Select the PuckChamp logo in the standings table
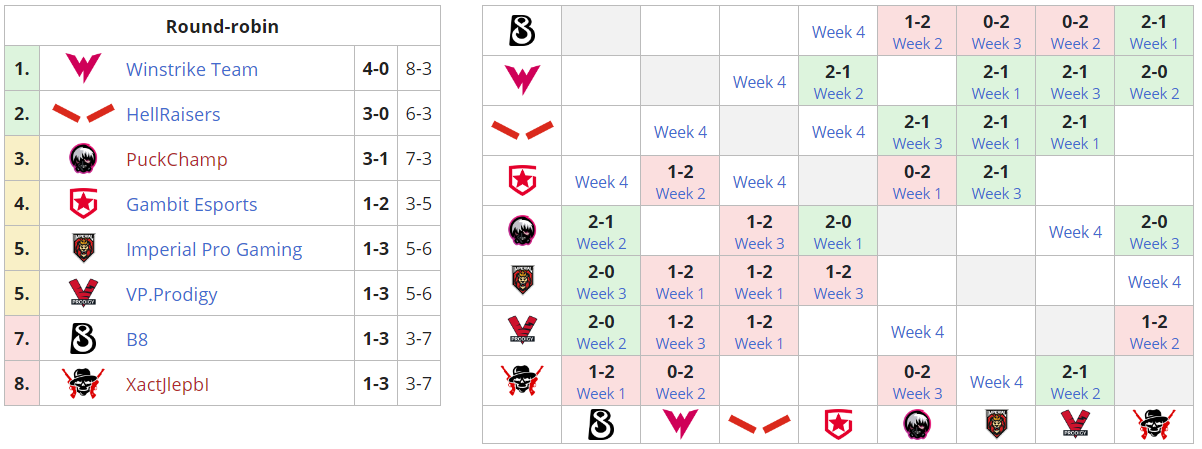 82,159
